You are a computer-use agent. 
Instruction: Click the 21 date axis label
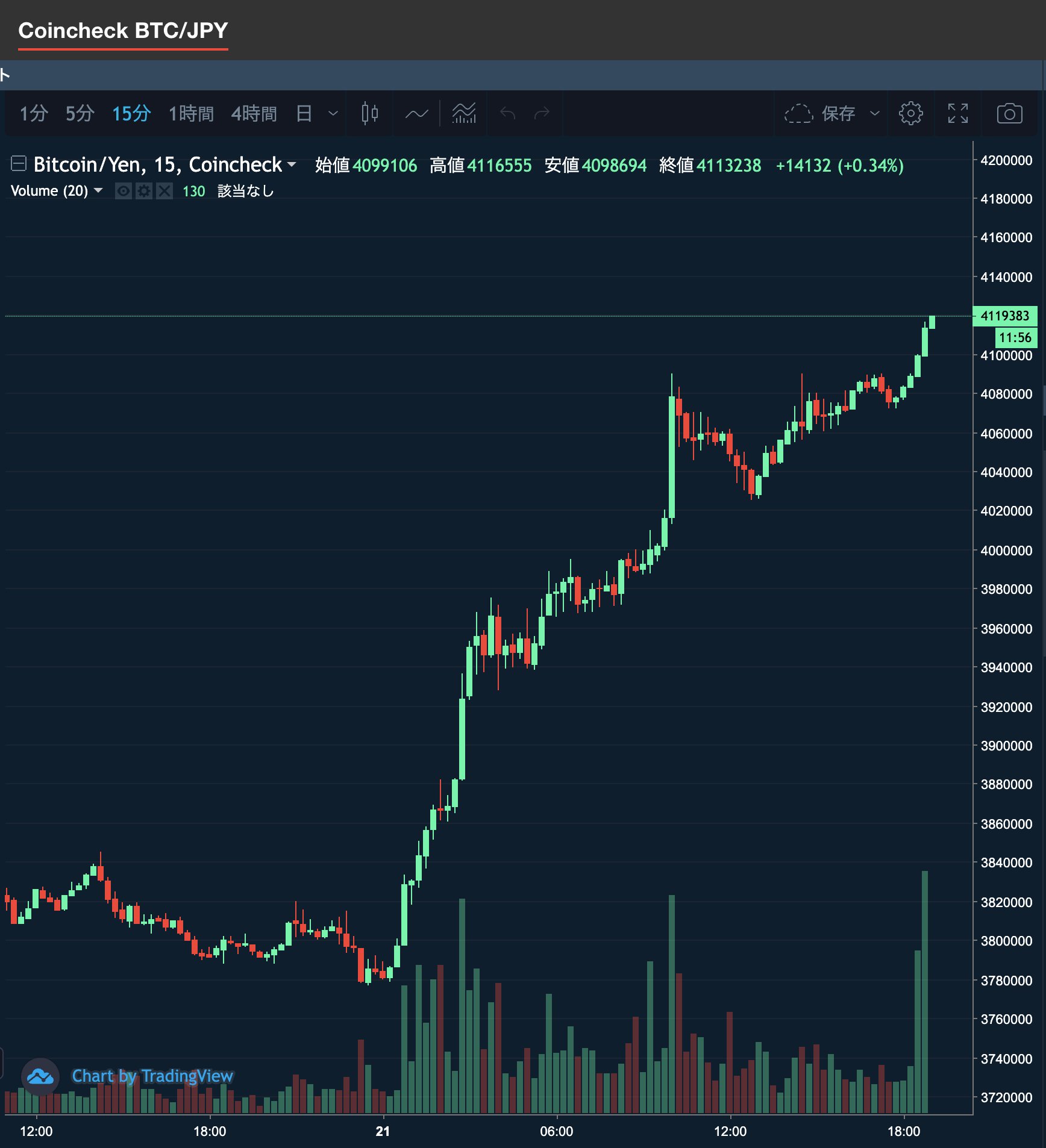(x=383, y=1131)
